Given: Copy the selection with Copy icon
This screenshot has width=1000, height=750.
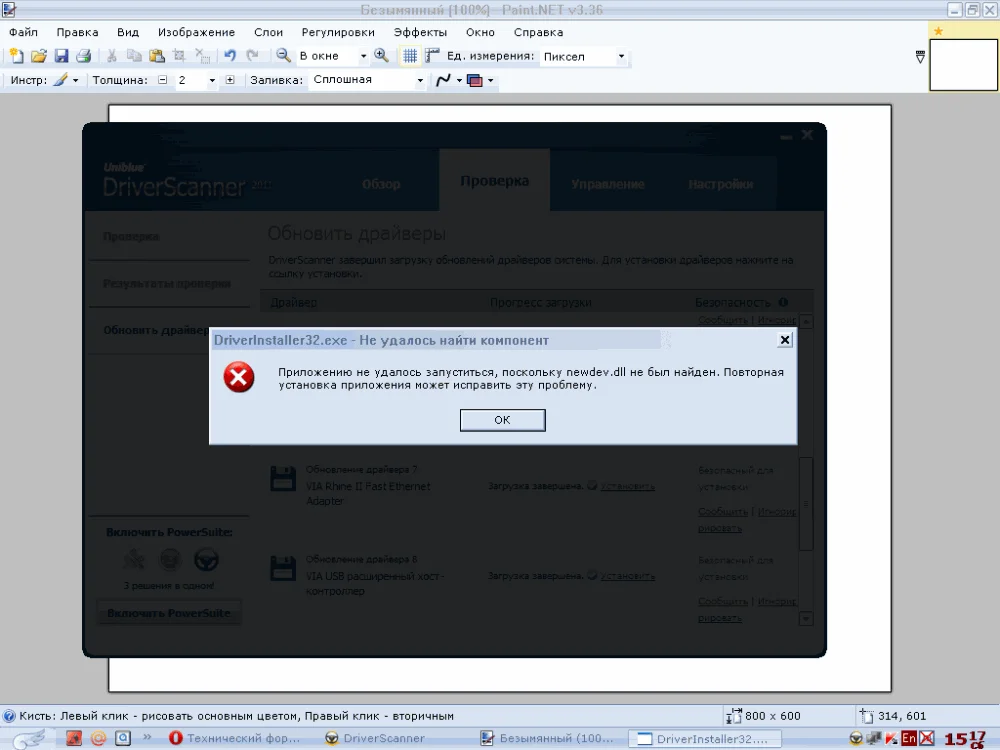Looking at the screenshot, I should tap(134, 56).
